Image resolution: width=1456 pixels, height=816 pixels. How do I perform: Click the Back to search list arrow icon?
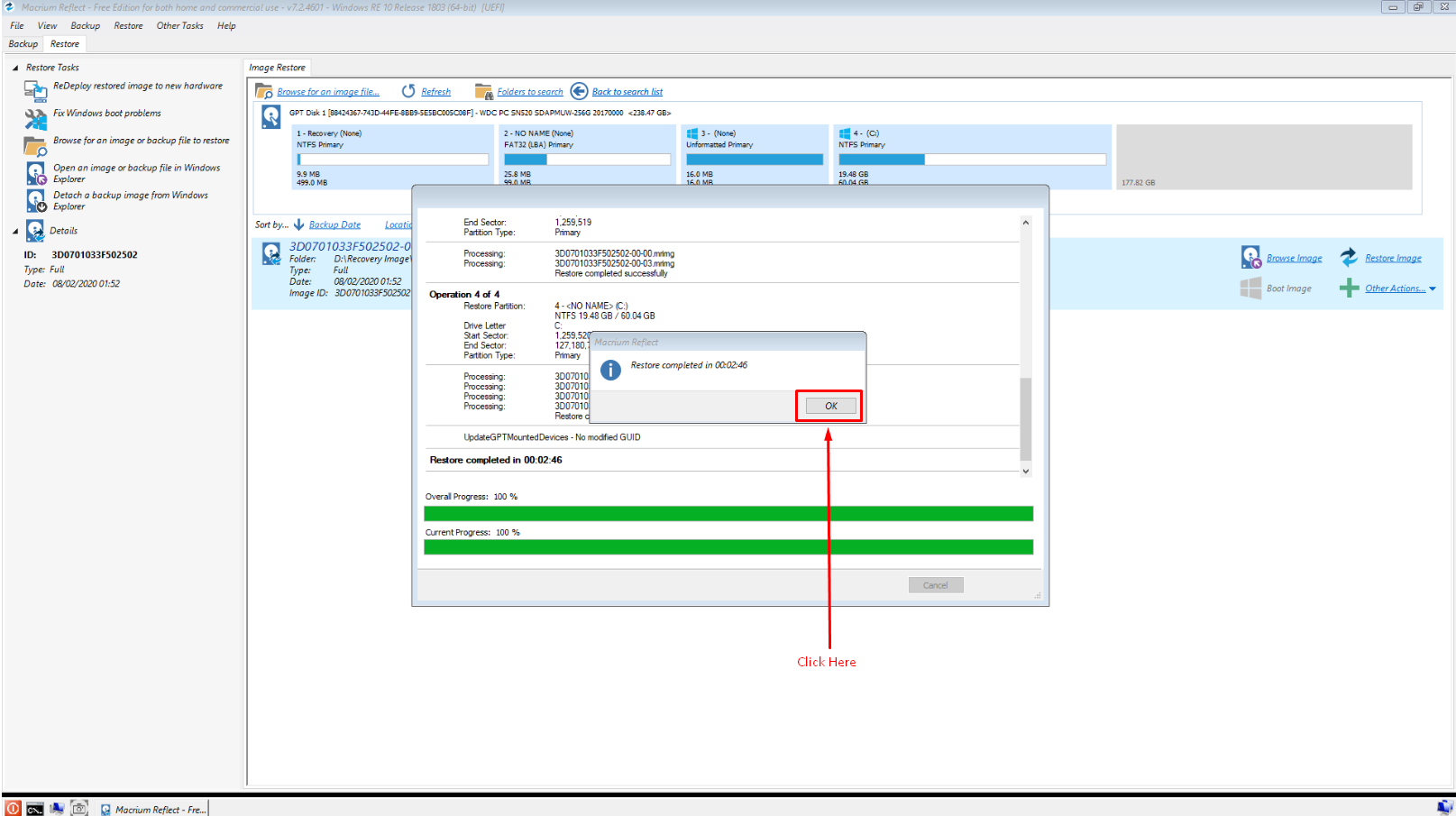click(579, 91)
